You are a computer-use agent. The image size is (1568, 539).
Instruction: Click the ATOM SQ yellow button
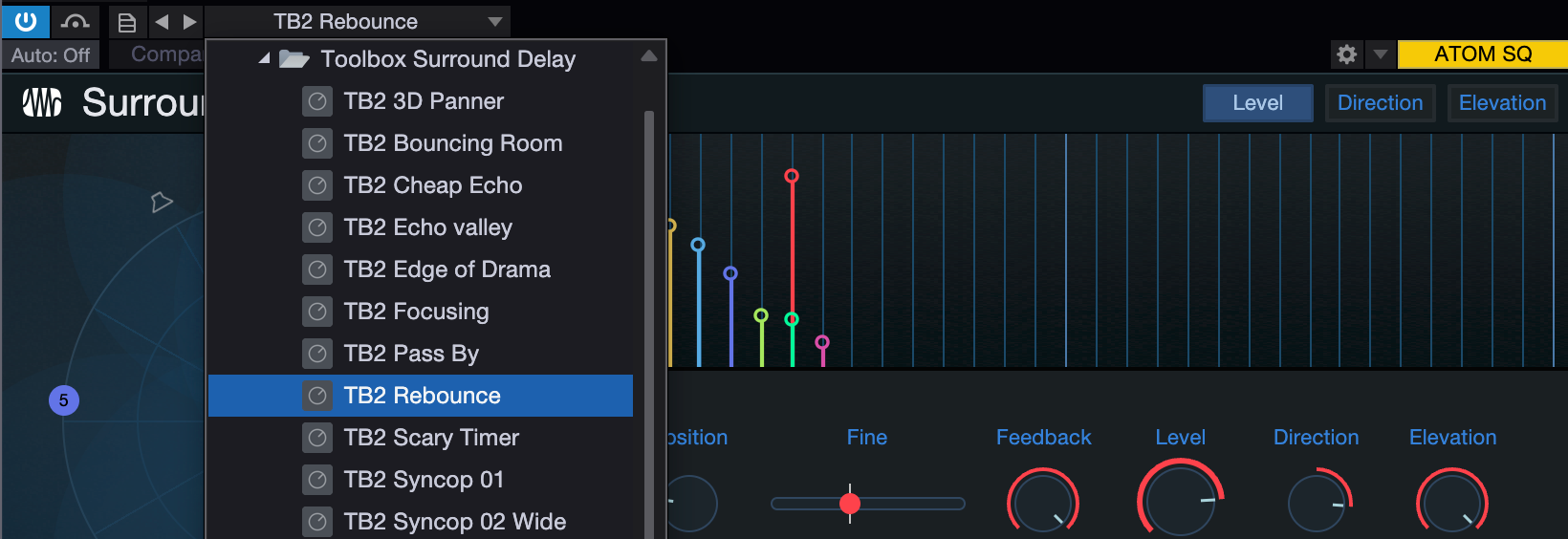[x=1482, y=54]
